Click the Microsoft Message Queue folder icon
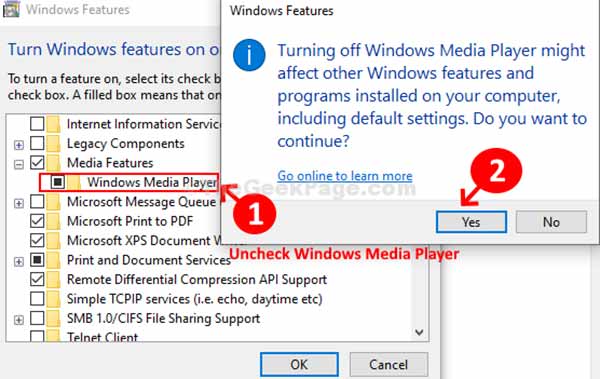Viewport: 600px width, 379px height. [x=54, y=201]
